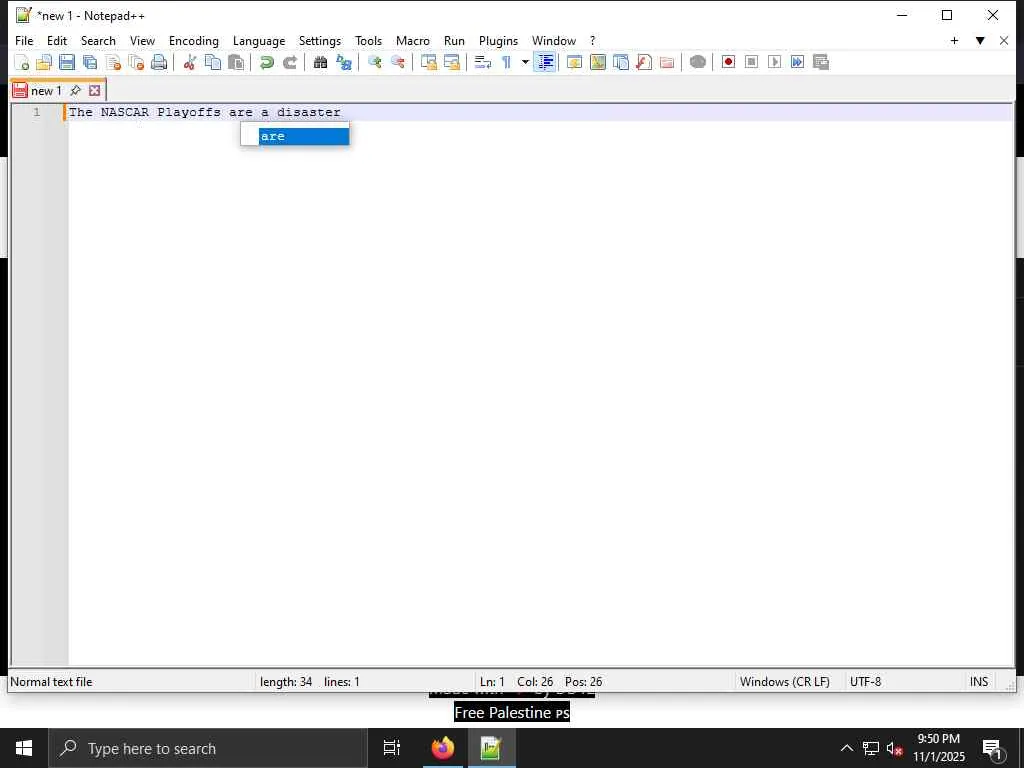Cut selection with the scissors icon
Image resolution: width=1024 pixels, height=768 pixels.
189,62
